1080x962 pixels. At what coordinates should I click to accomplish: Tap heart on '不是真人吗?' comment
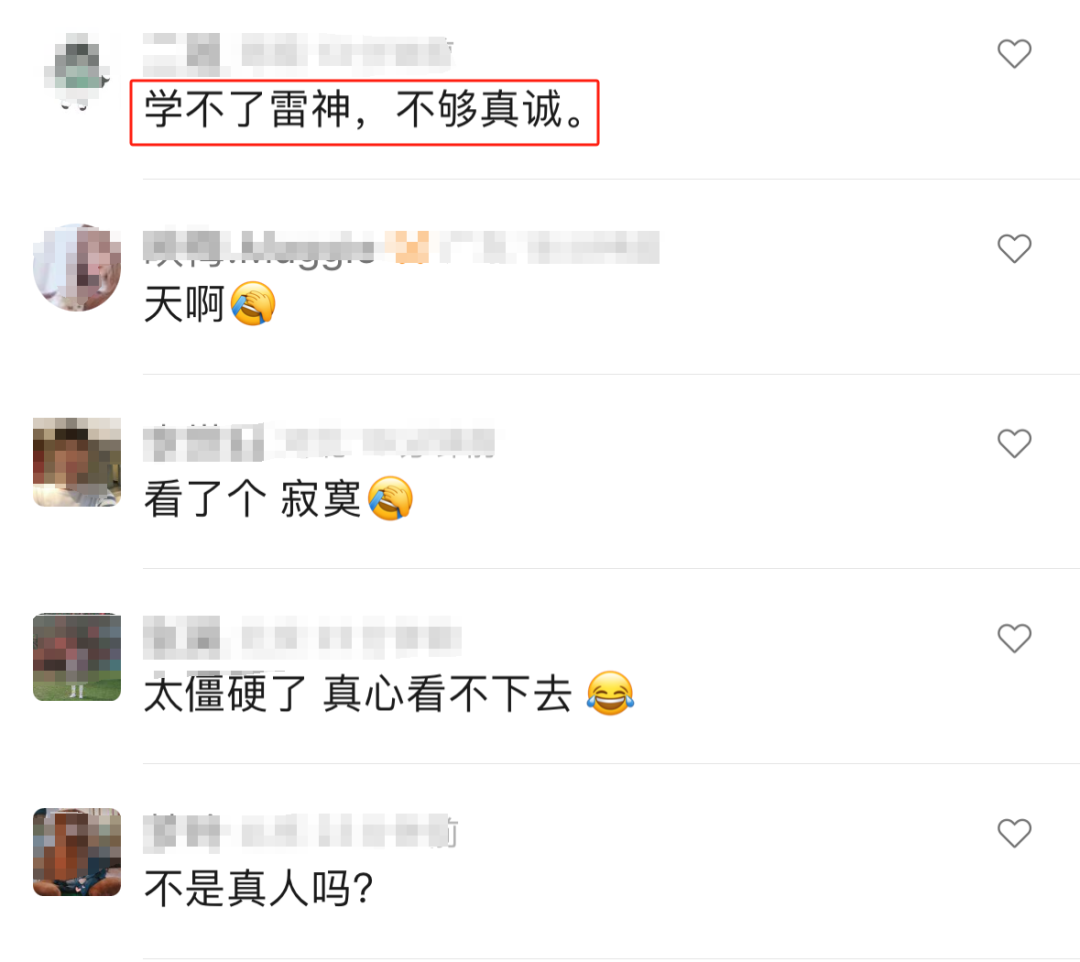pos(1015,833)
